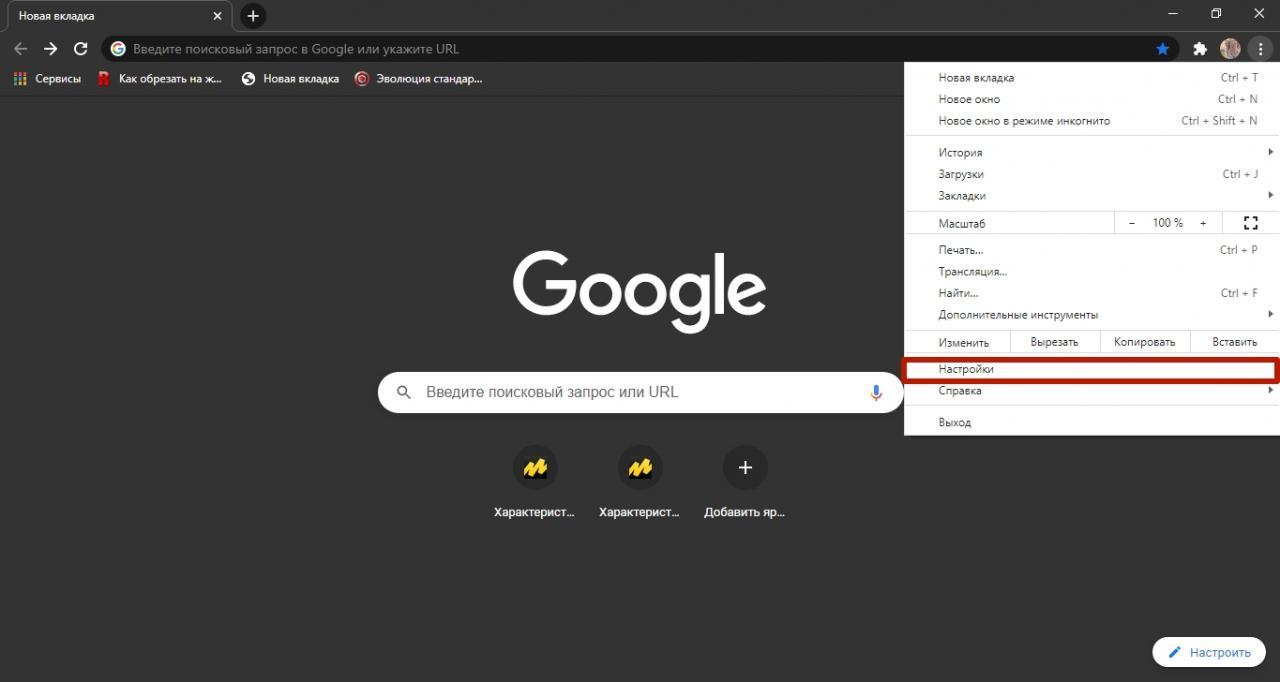Image resolution: width=1280 pixels, height=682 pixels.
Task: Click the 'Настроить' customize button
Action: coord(1209,652)
